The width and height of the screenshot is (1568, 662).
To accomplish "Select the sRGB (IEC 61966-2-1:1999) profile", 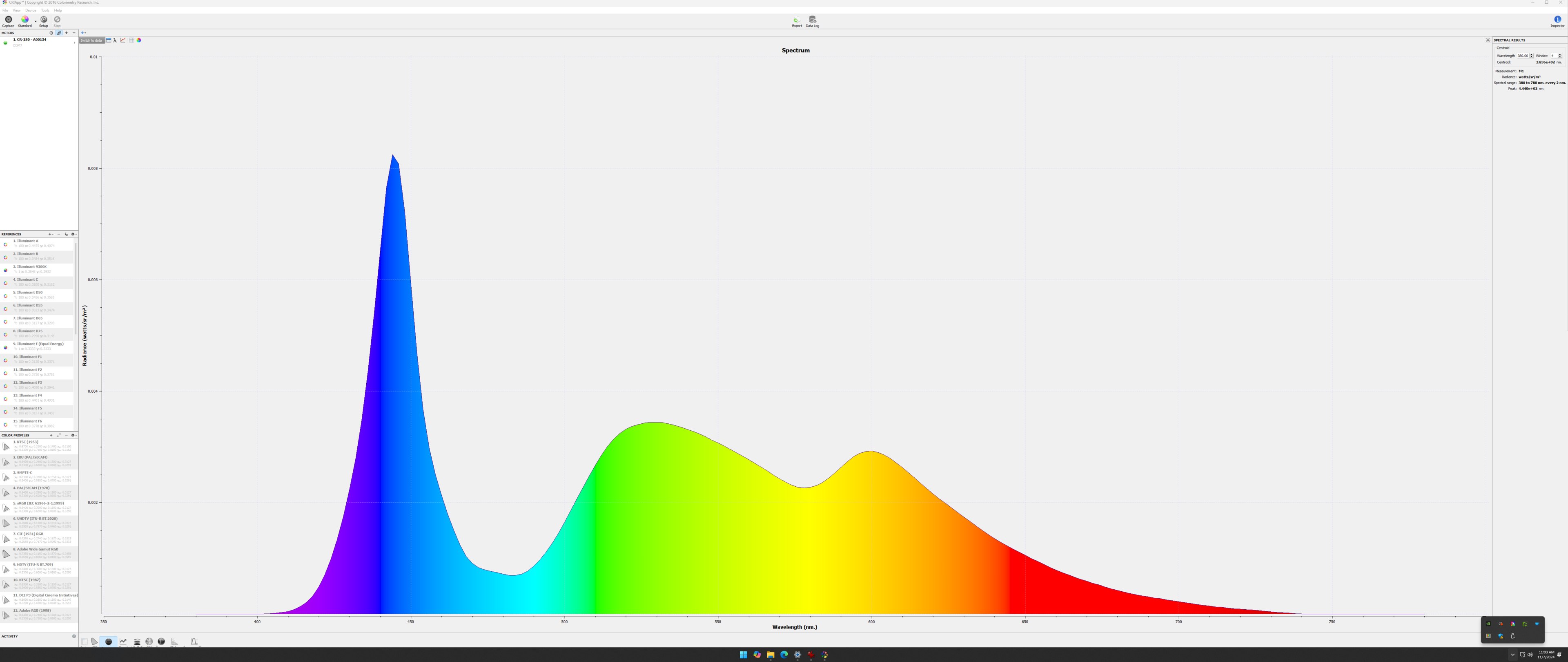I will point(39,507).
